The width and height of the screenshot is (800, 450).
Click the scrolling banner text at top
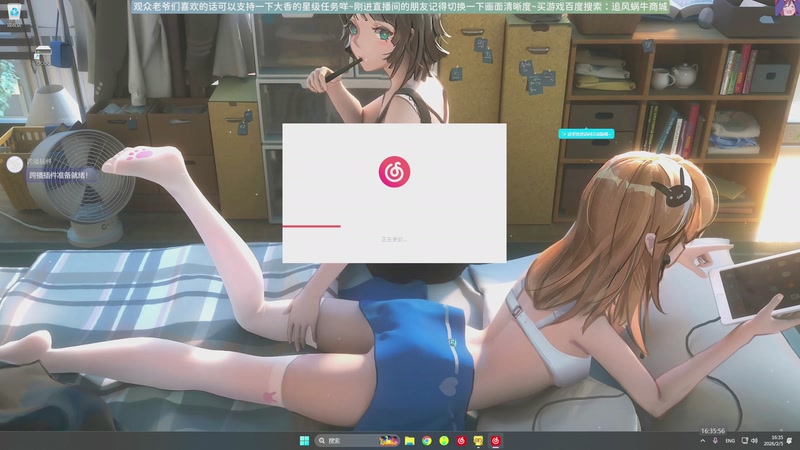pyautogui.click(x=400, y=7)
